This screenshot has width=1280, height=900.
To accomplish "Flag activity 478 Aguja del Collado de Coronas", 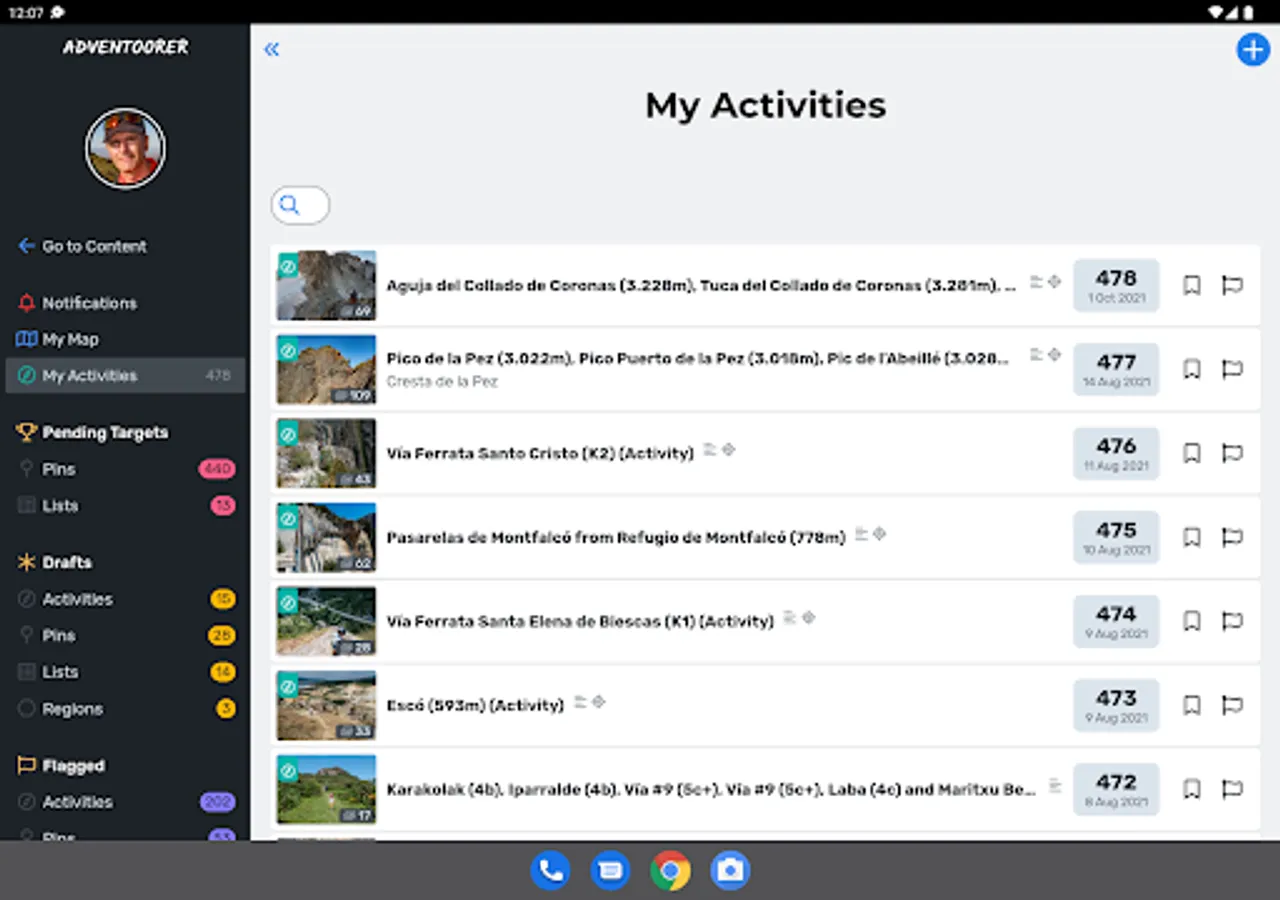I will coord(1232,285).
